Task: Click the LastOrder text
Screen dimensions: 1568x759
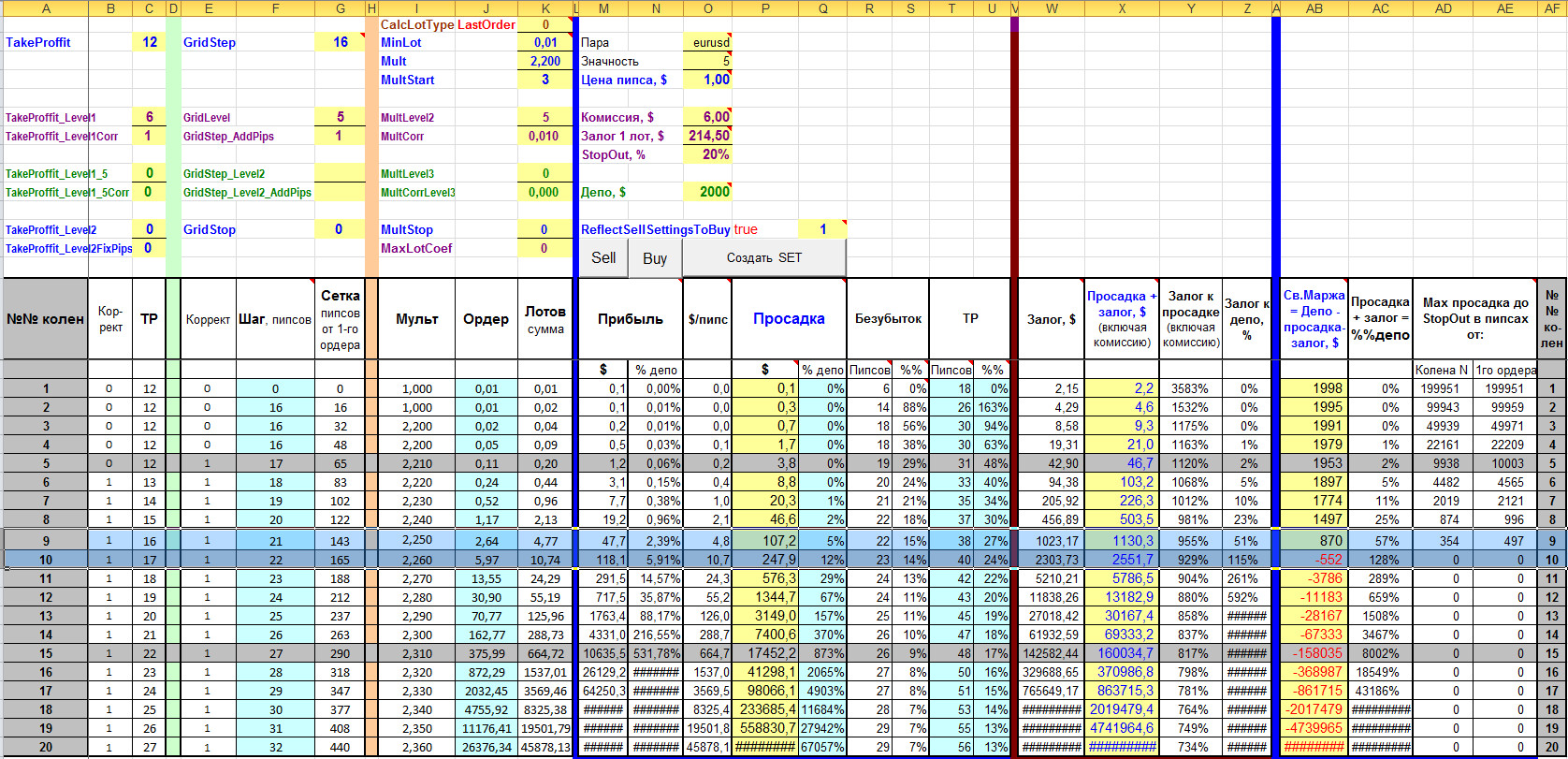Action: pyautogui.click(x=486, y=24)
